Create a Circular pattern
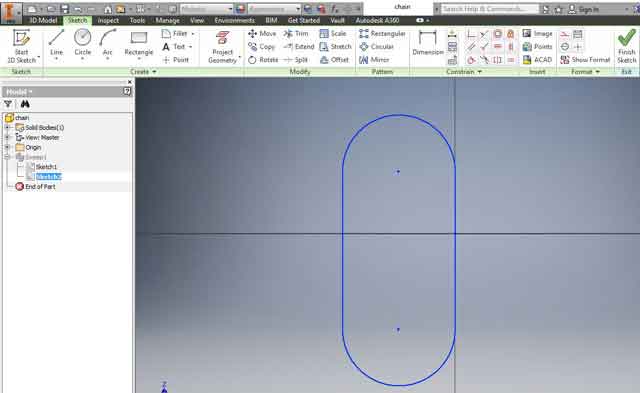Image resolution: width=640 pixels, height=393 pixels. pyautogui.click(x=376, y=47)
